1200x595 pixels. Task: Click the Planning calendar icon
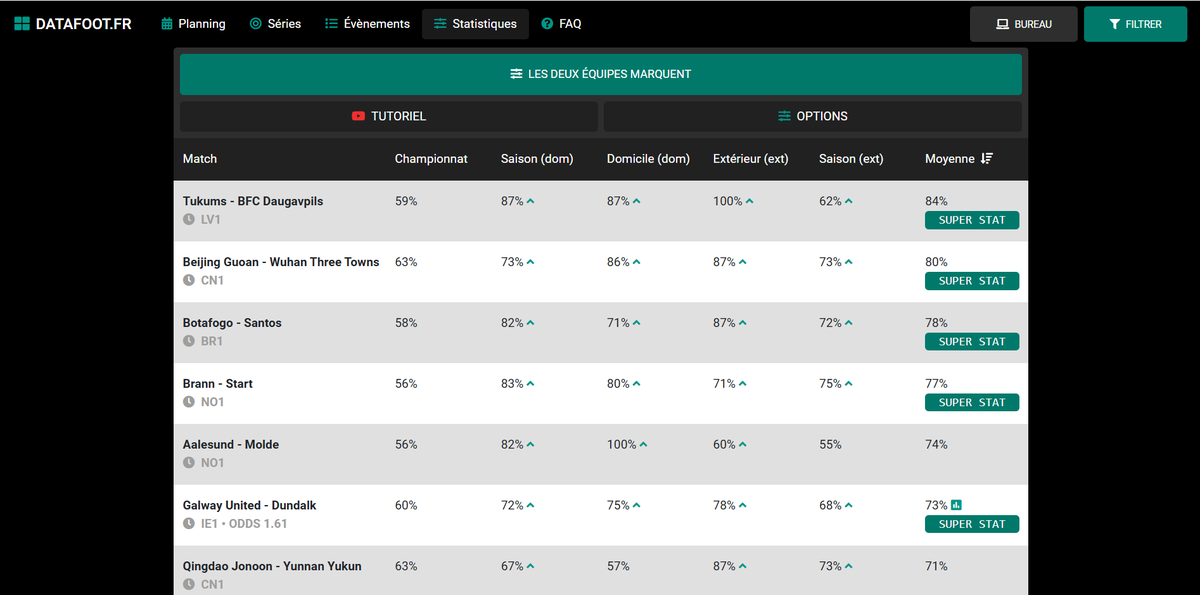[167, 24]
